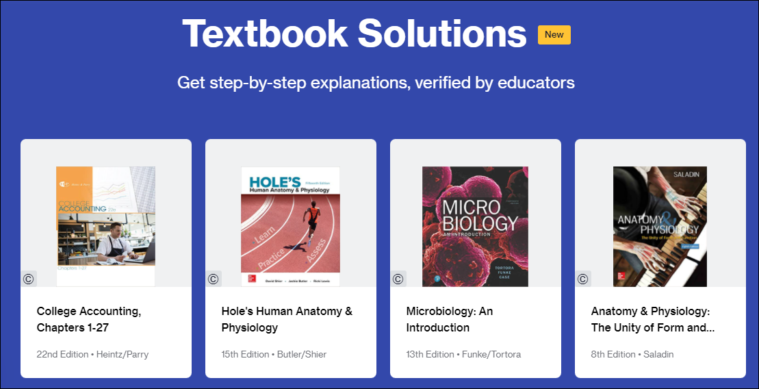The image size is (759, 389).
Task: Open Anatomy & Physiology: The Unity title
Action: tap(653, 319)
